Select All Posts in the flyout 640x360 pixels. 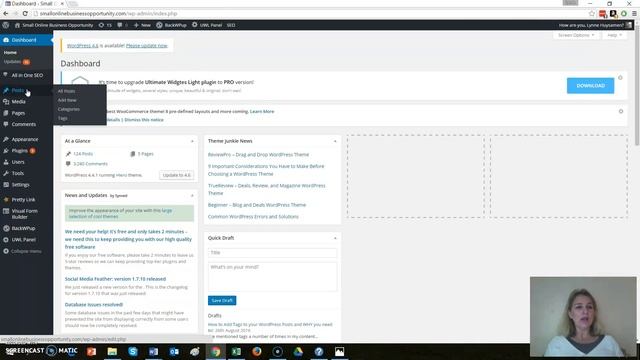point(66,91)
